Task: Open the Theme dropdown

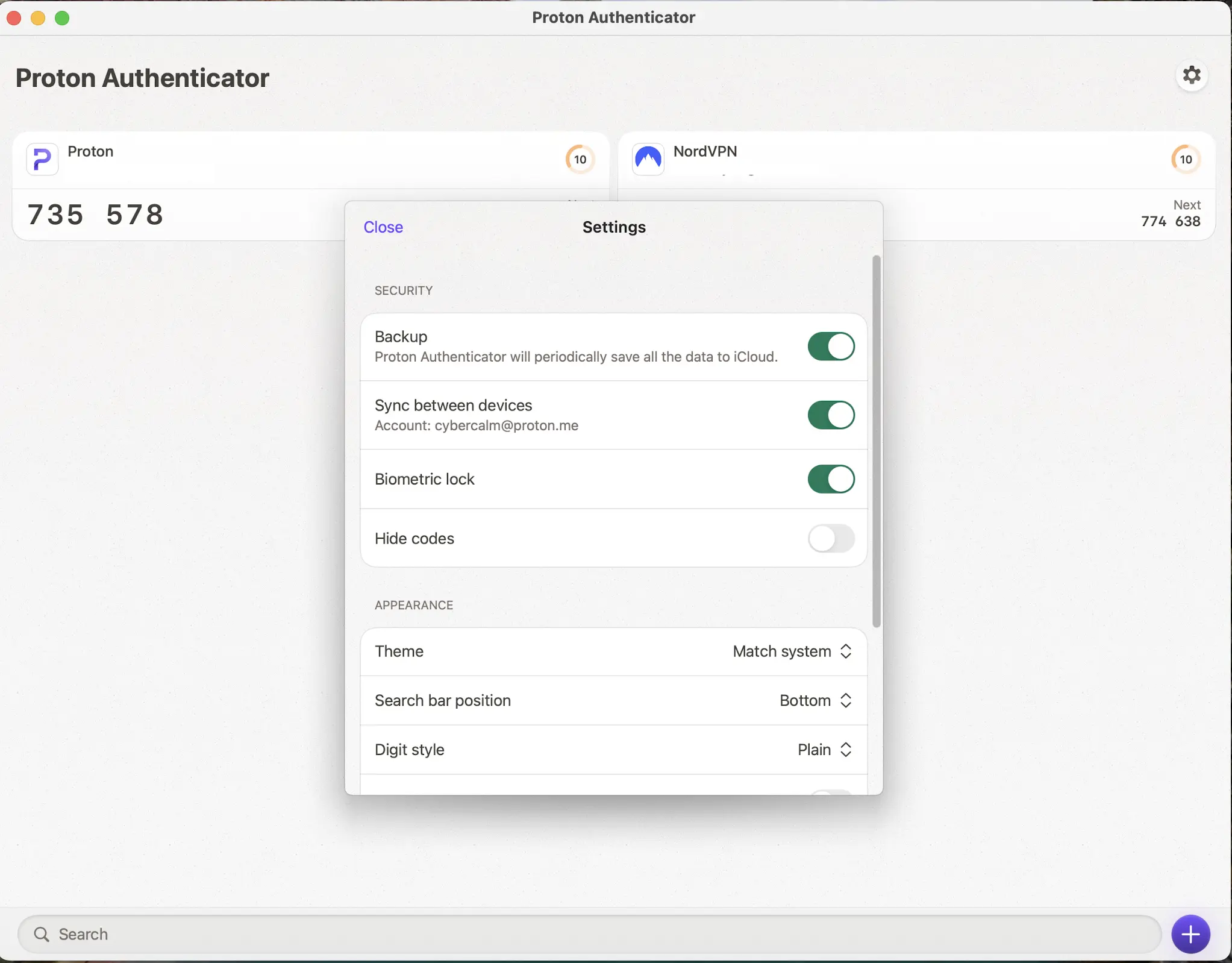Action: point(792,651)
